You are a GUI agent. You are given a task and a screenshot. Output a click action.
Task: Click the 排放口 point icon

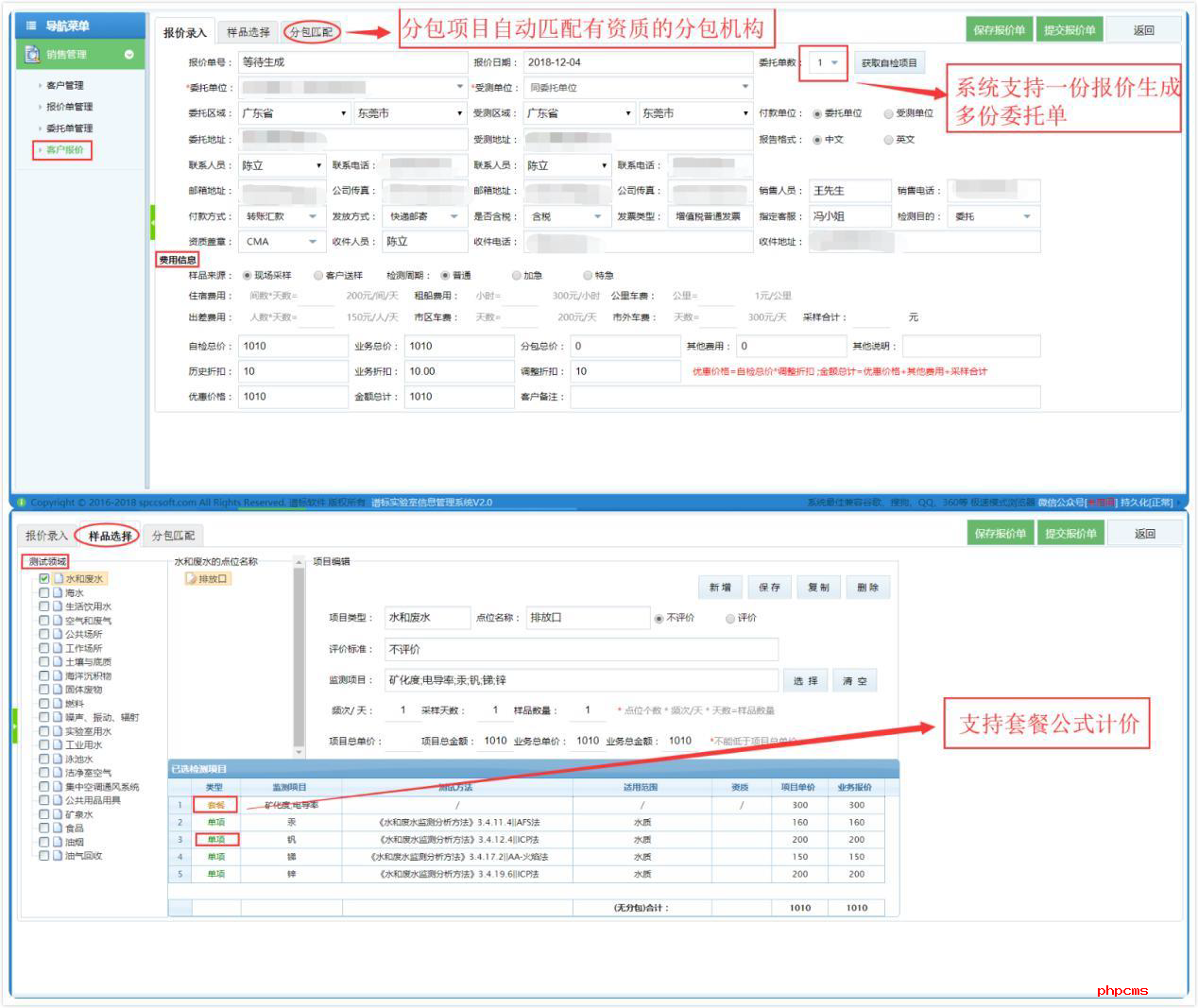(x=192, y=579)
